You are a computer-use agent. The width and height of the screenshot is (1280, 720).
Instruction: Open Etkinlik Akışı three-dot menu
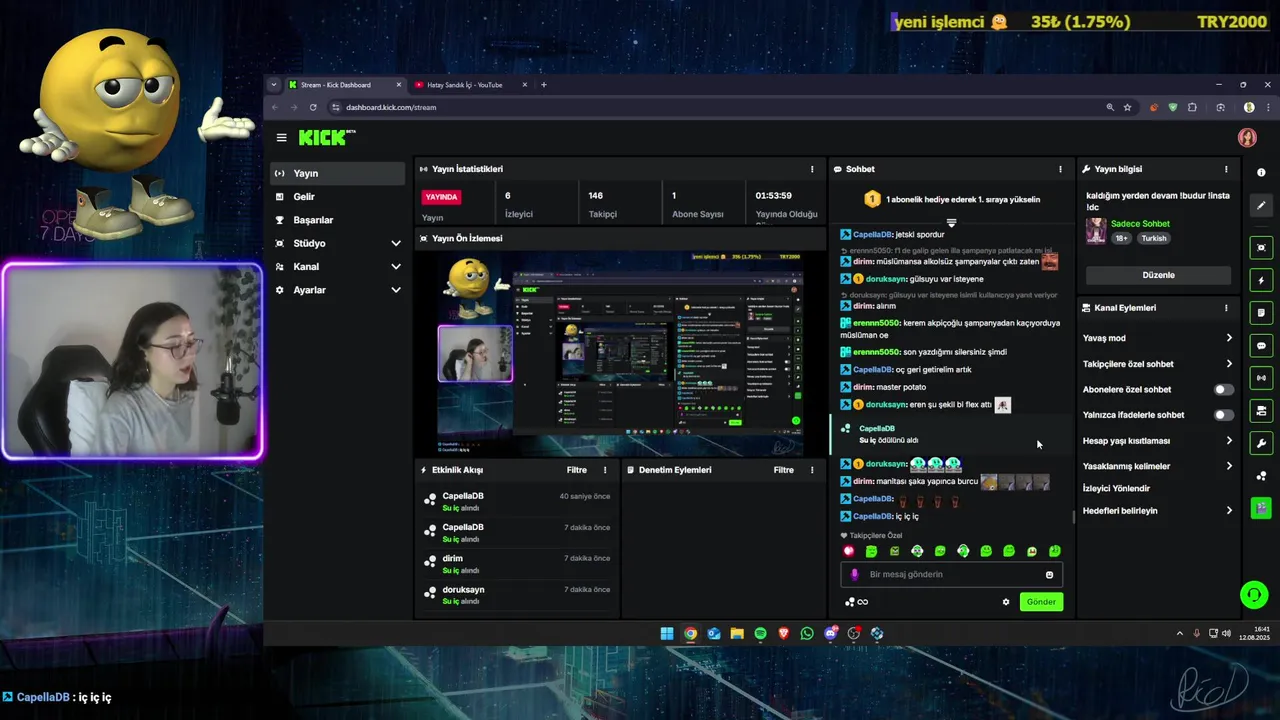pyautogui.click(x=604, y=470)
